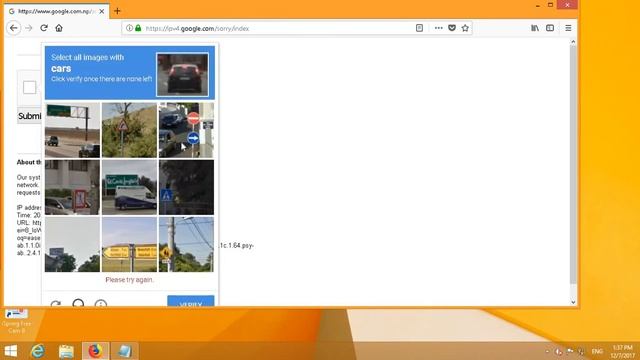The image size is (640, 360).
Task: Toggle reader view icon in address bar
Action: point(419,28)
